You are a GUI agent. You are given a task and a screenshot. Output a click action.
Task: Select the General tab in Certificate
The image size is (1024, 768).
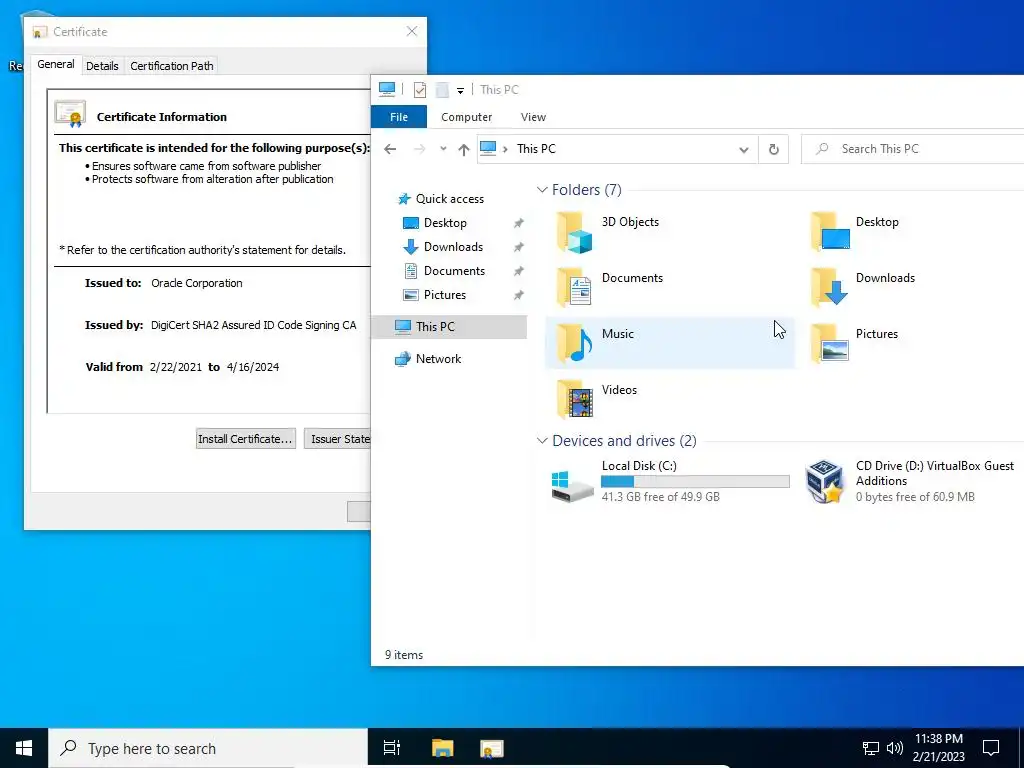(x=56, y=64)
